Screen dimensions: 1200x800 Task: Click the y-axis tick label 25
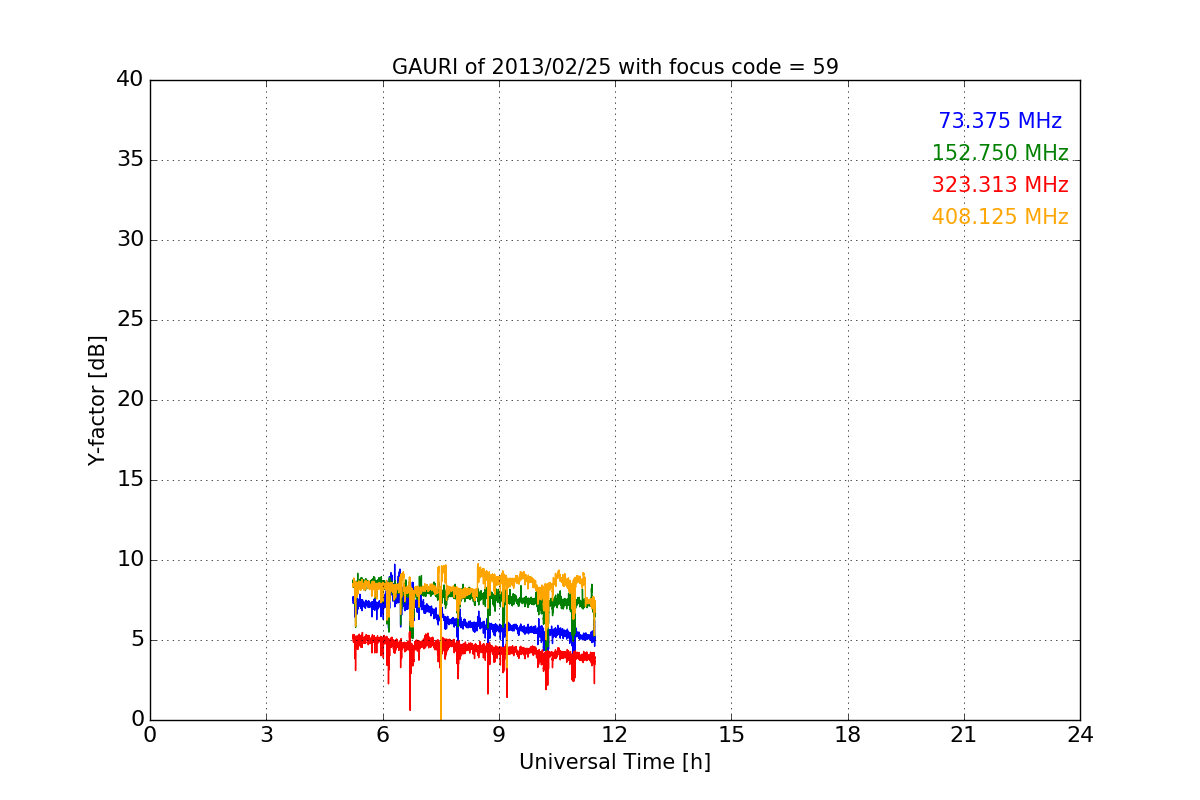coord(130,320)
